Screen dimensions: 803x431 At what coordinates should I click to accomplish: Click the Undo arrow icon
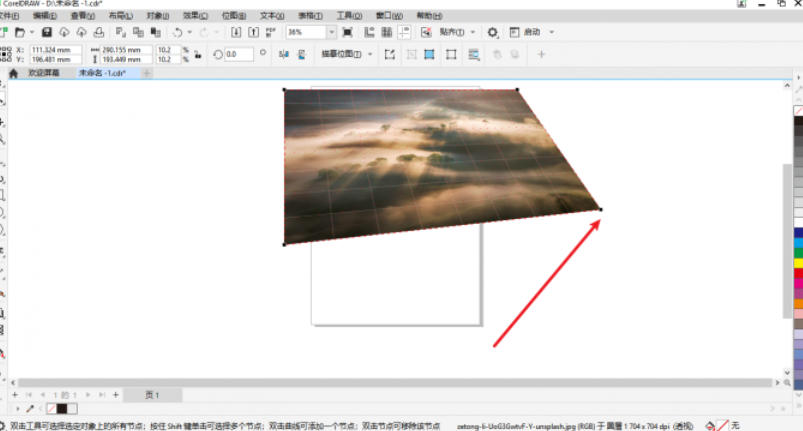tap(177, 33)
